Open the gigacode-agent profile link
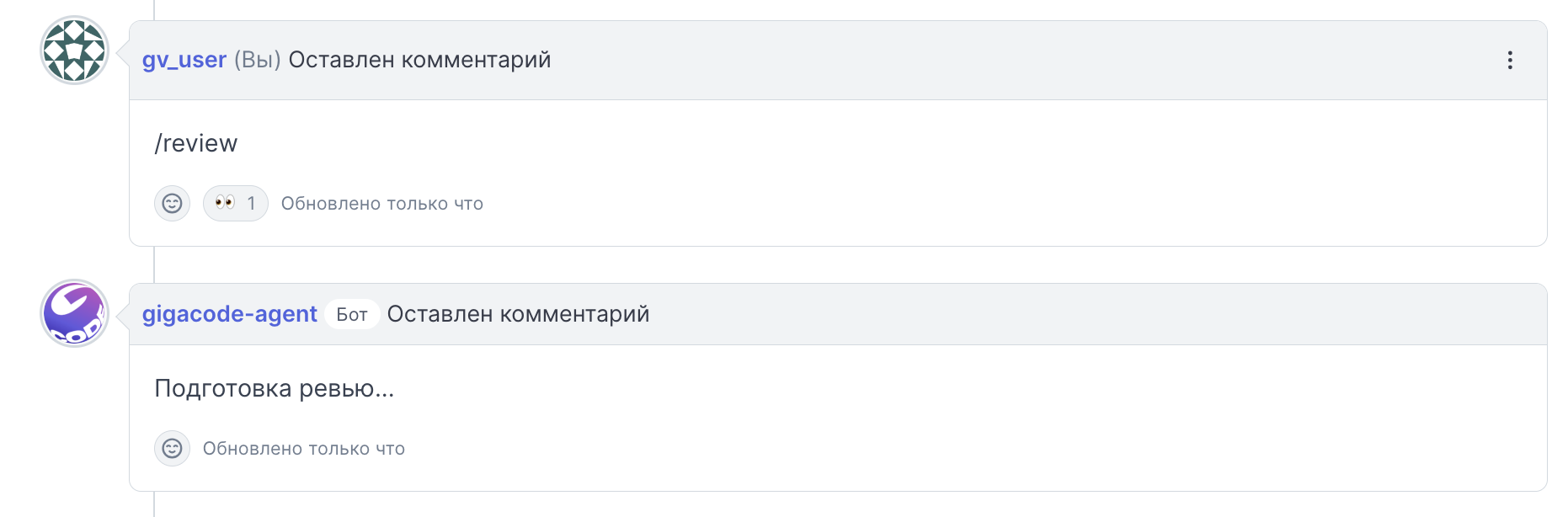 coord(229,314)
